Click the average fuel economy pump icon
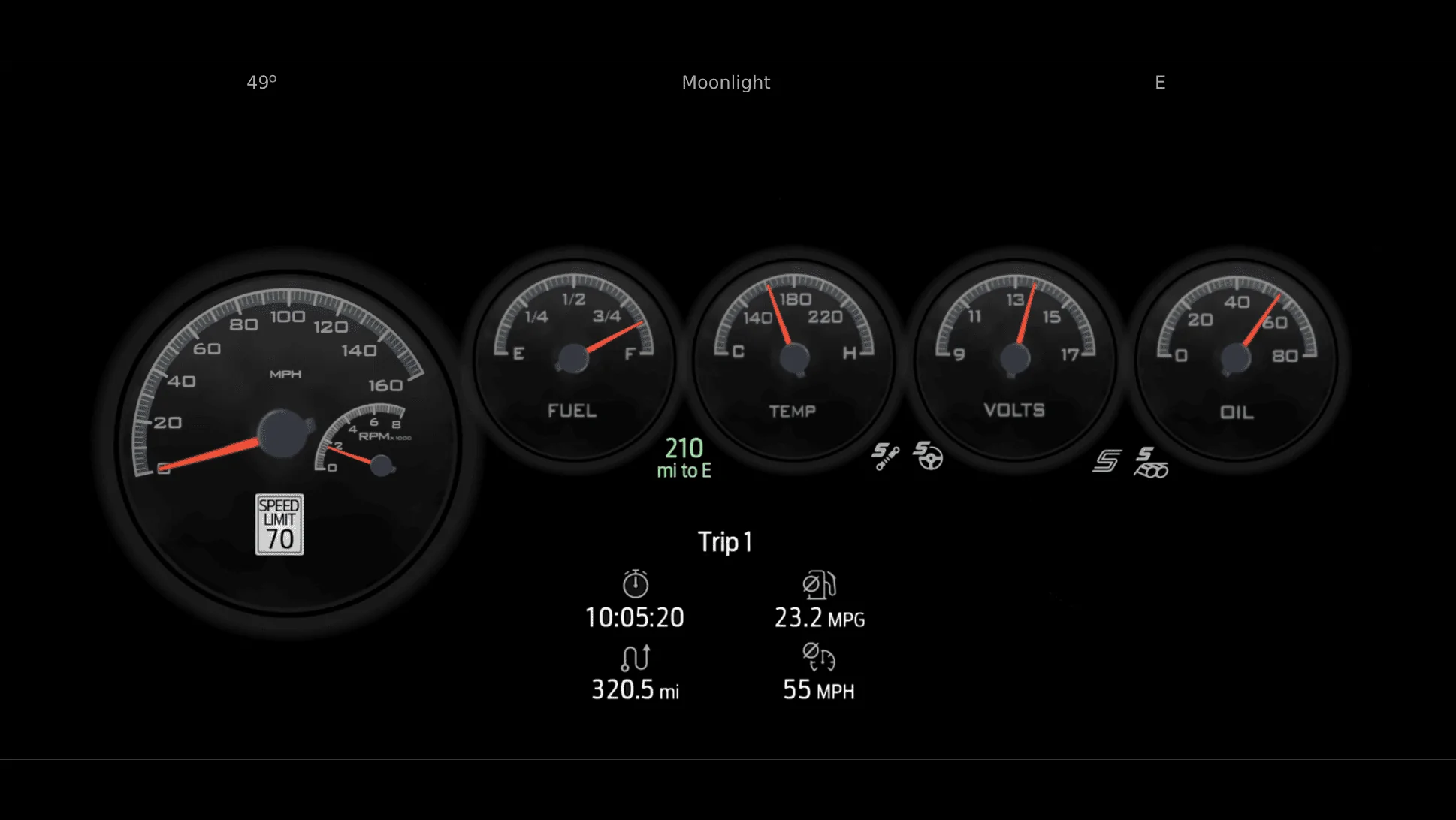Screen dimensions: 1456x820 819,585
